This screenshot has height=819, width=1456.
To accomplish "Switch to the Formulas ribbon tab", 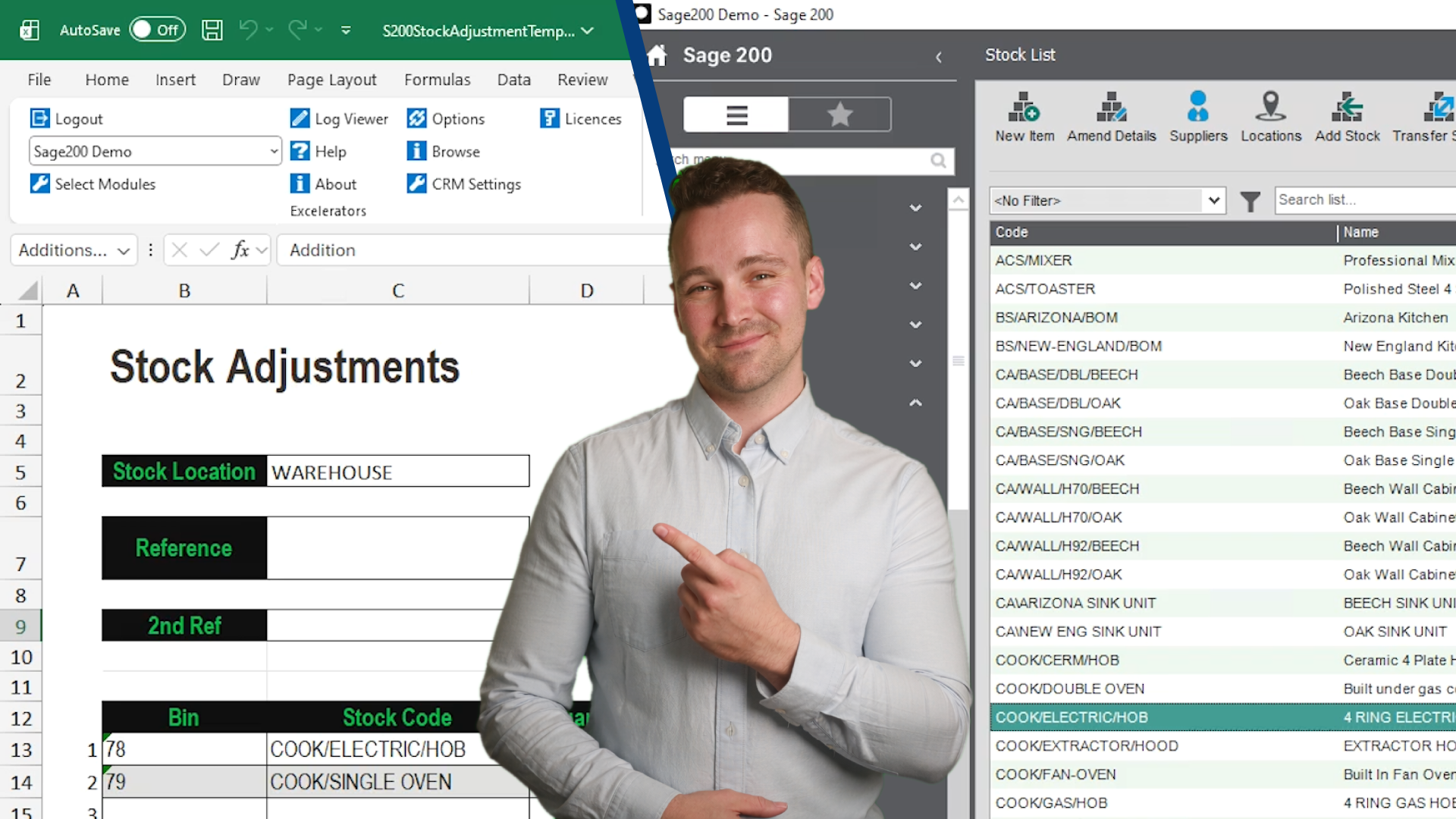I will pyautogui.click(x=438, y=79).
